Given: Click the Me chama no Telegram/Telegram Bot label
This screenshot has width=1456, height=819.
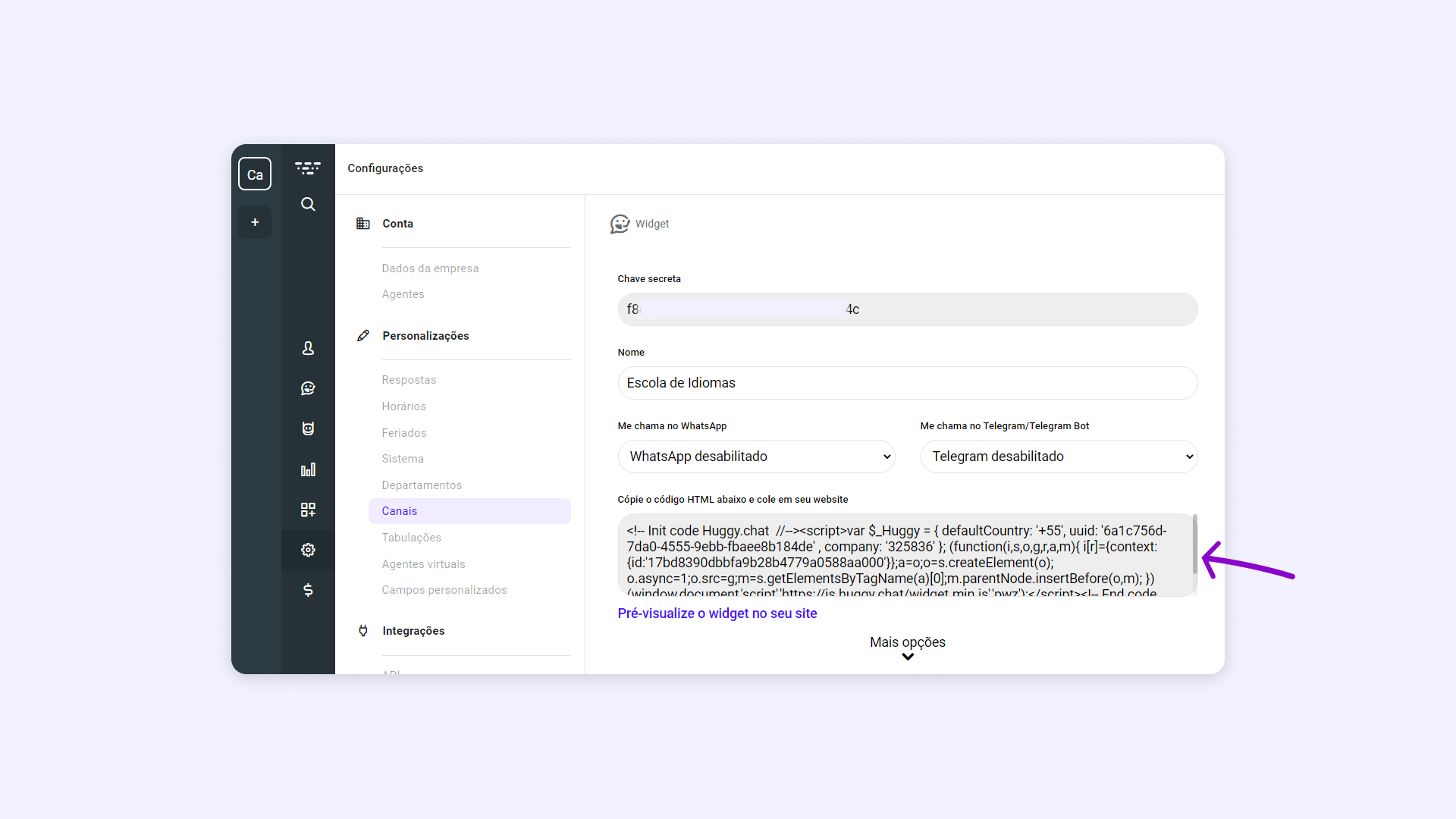Looking at the screenshot, I should (1005, 426).
